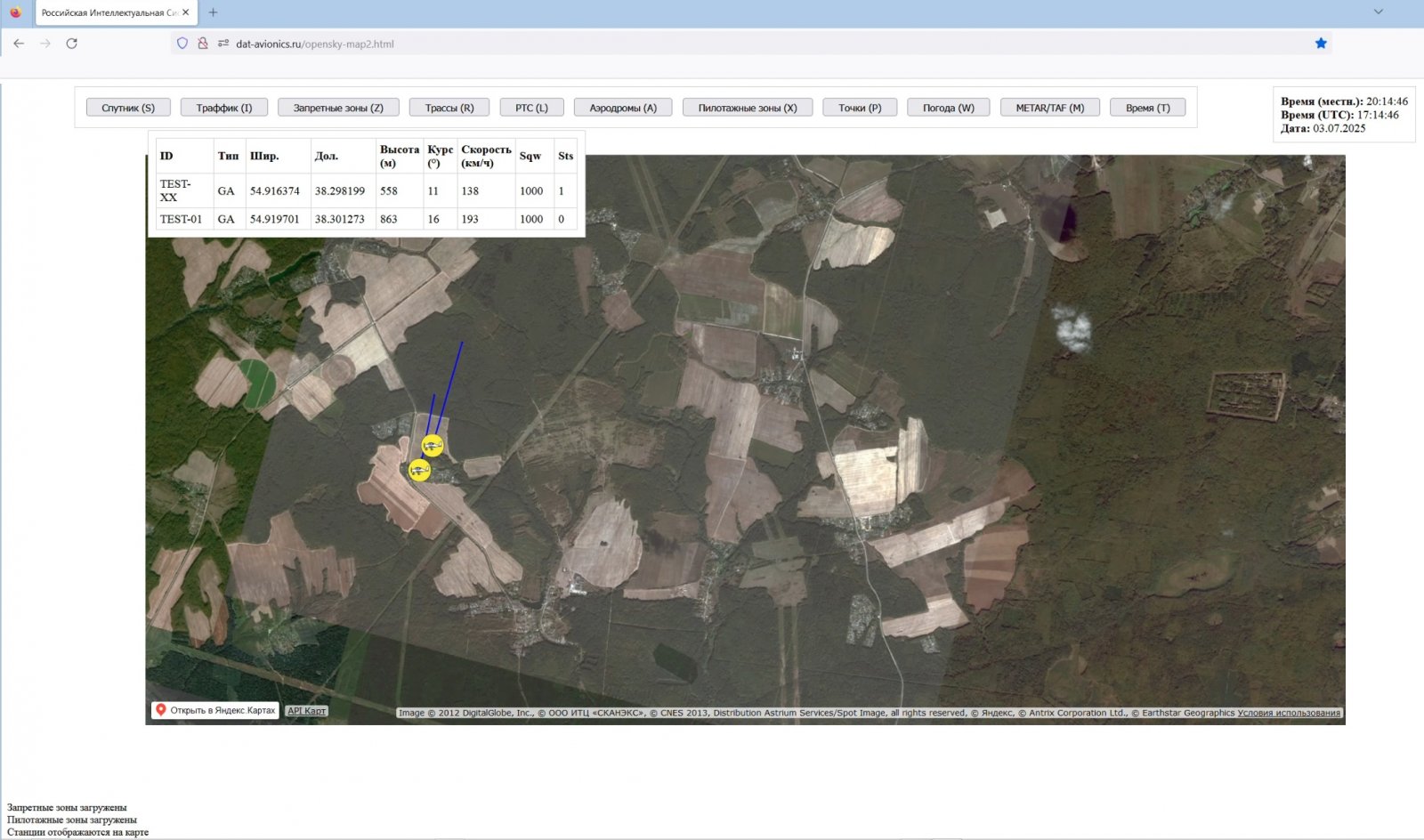This screenshot has width=1424, height=840.
Task: Click status text Запретные зоны загружены
Action: (x=67, y=807)
